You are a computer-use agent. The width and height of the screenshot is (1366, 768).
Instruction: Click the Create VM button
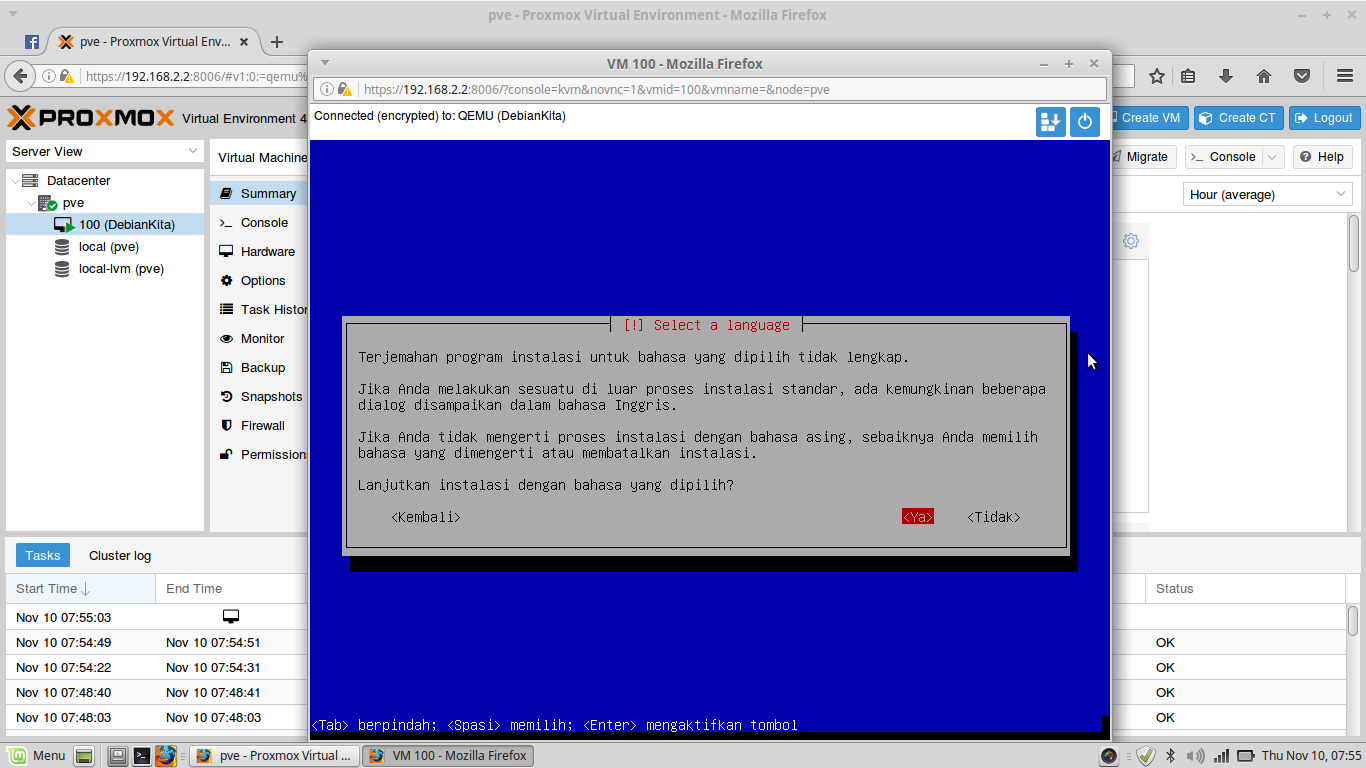(1148, 118)
